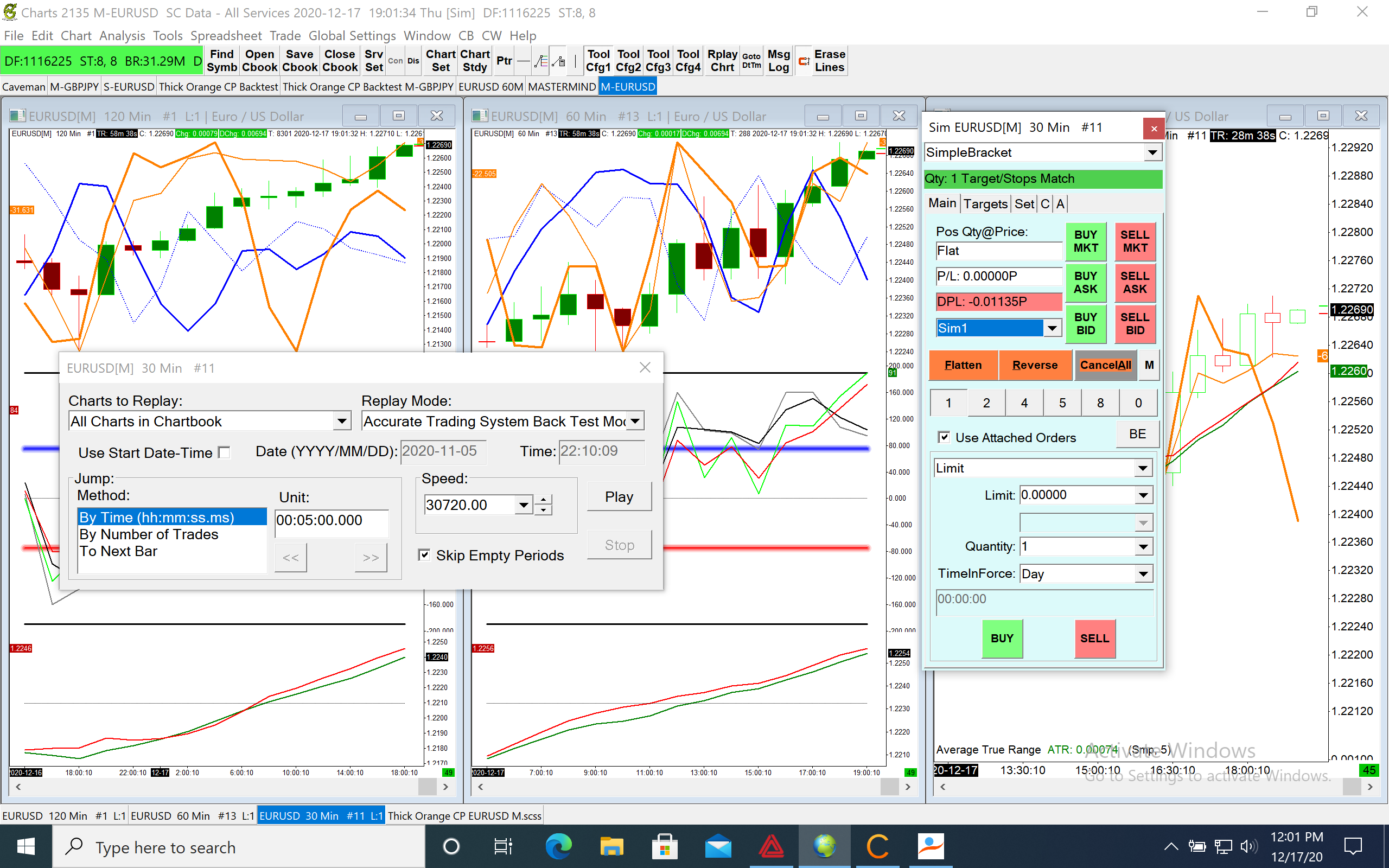Click Replay Chart toolbar button
Screen dimensions: 1389x868
point(722,61)
